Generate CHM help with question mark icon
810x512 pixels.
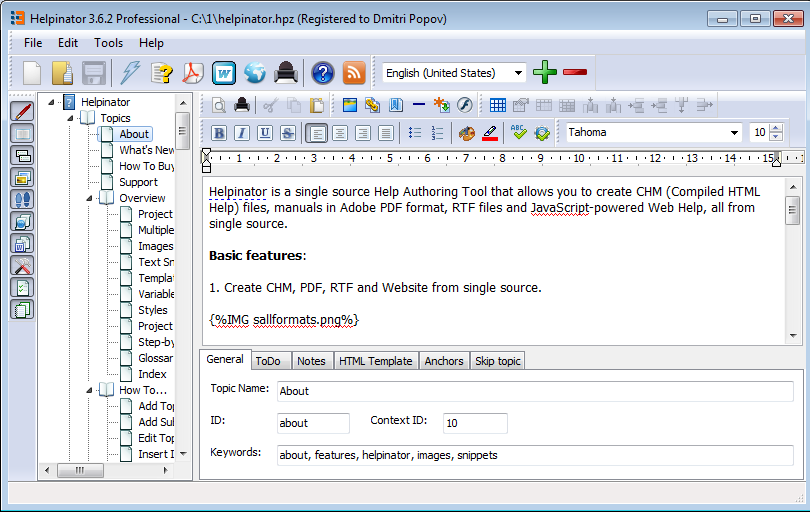162,73
